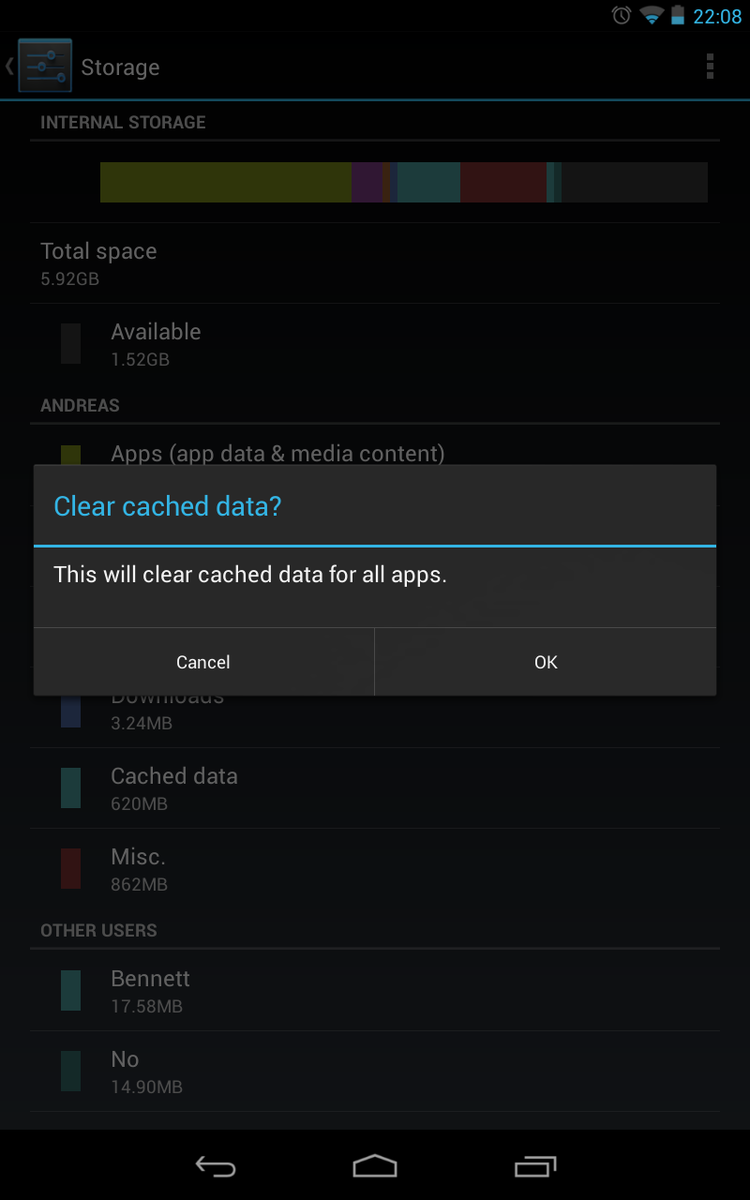This screenshot has width=750, height=1200.
Task: Open the No user storage entry
Action: [375, 1071]
